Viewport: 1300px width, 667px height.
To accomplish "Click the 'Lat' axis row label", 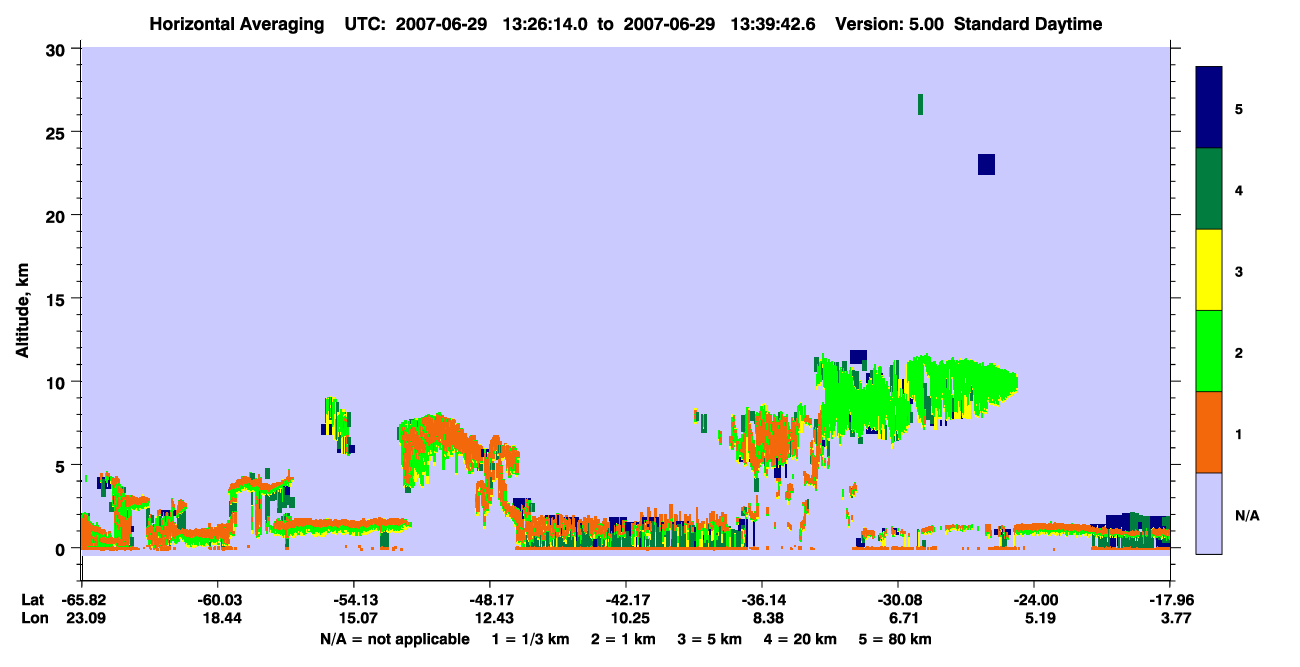I will pyautogui.click(x=32, y=599).
